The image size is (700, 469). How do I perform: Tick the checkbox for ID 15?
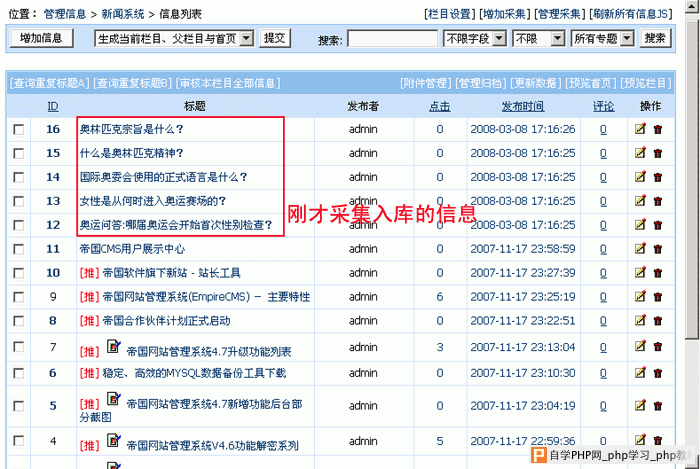click(19, 154)
